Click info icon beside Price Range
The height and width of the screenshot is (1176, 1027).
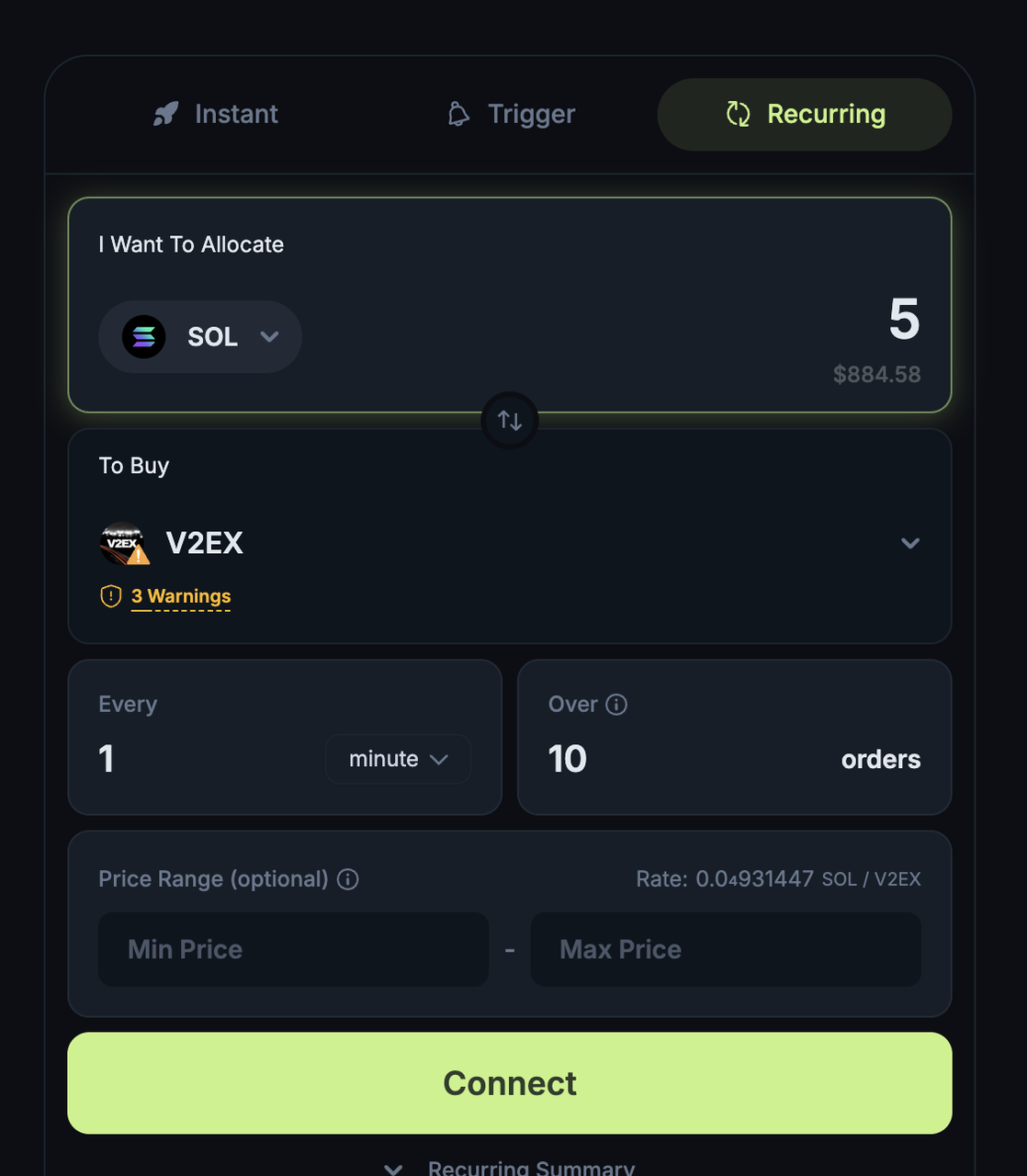[x=348, y=879]
